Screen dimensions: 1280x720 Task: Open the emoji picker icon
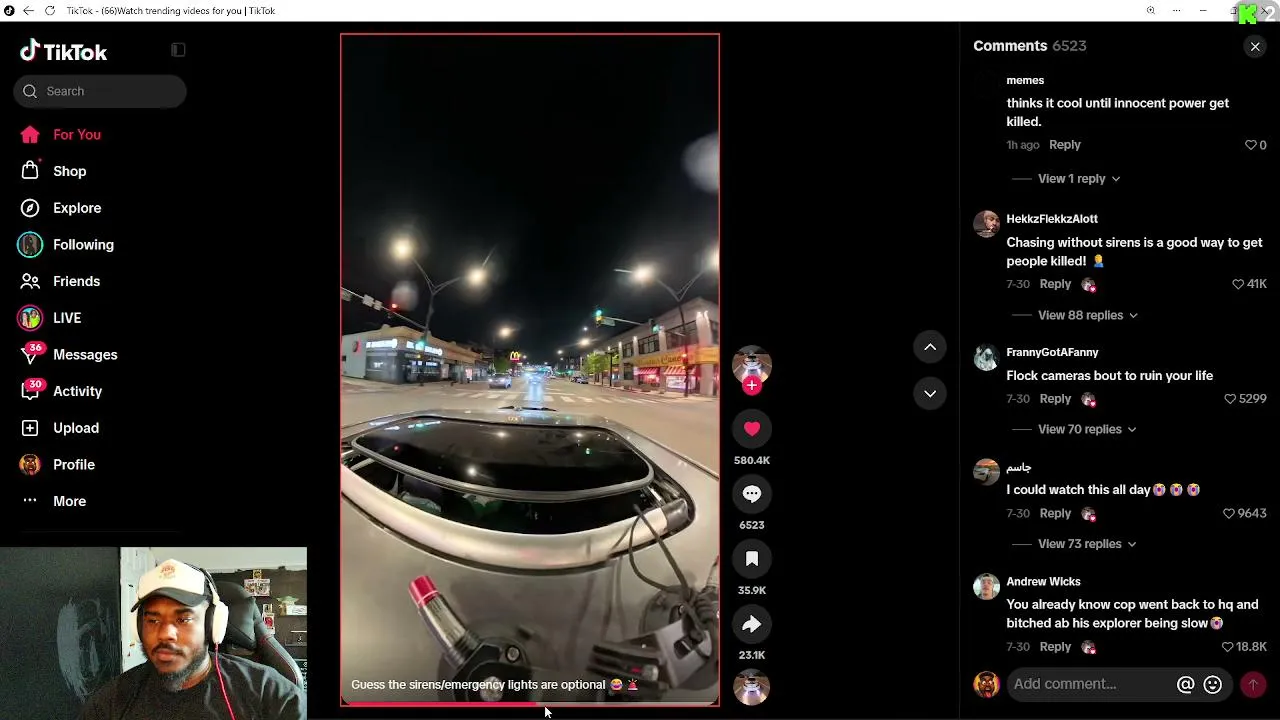tap(1213, 685)
